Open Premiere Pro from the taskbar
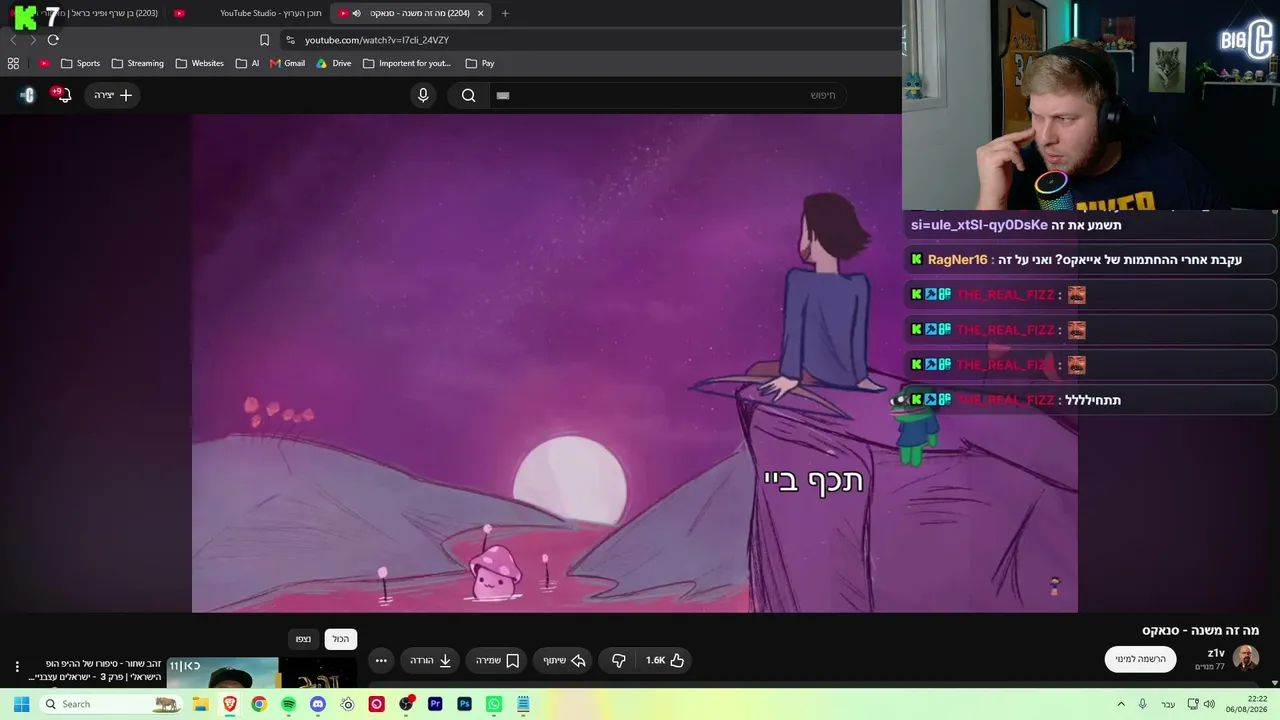Viewport: 1280px width, 720px height. 435,704
